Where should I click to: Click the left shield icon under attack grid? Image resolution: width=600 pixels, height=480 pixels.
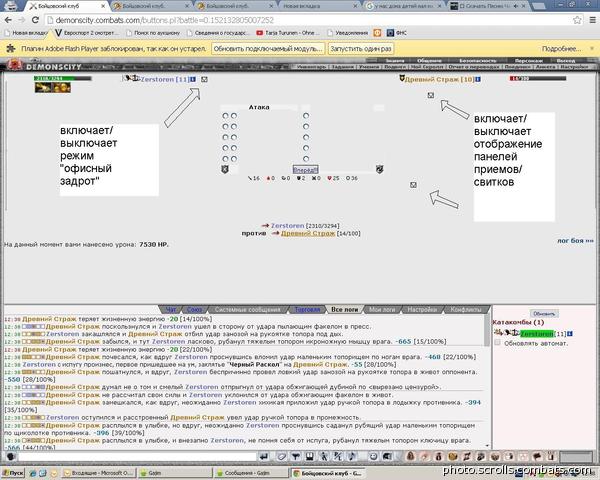[x=225, y=169]
